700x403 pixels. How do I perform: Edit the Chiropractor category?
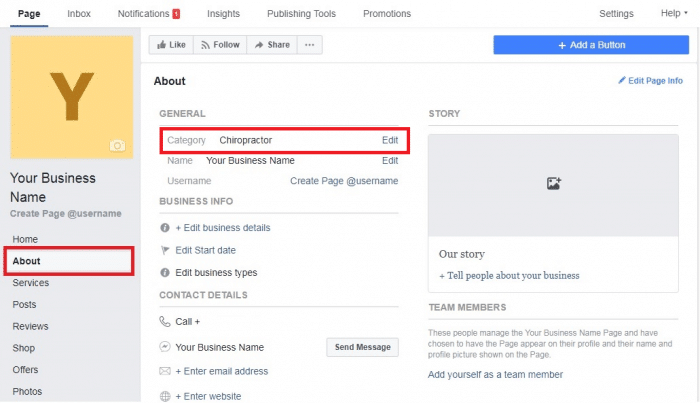390,140
